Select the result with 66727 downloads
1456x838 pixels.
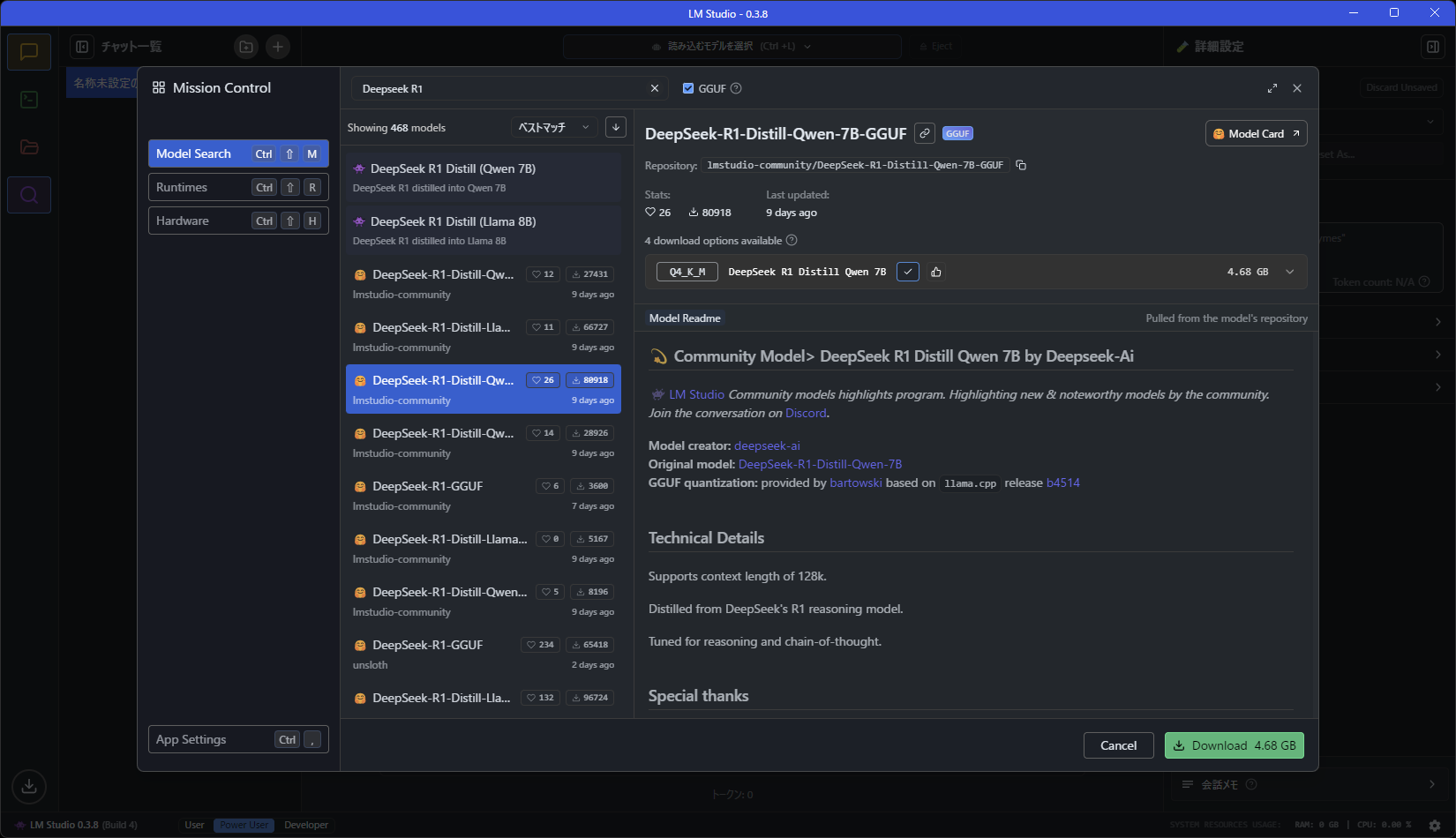coord(484,336)
